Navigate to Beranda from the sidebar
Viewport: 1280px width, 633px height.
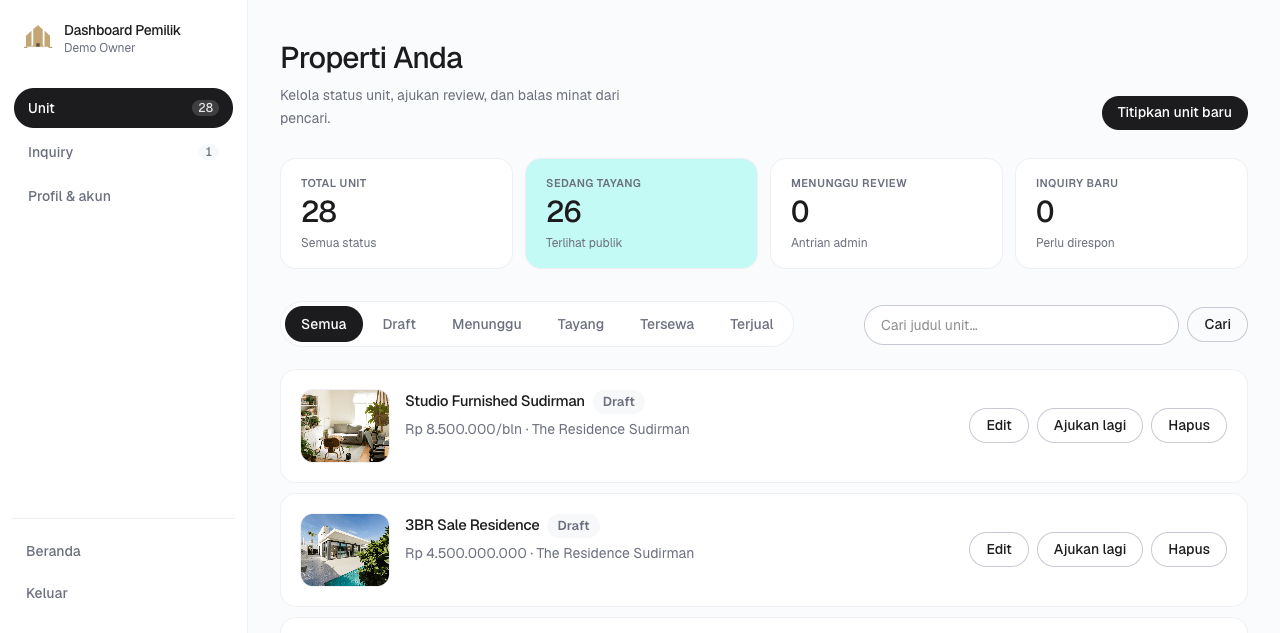(x=123, y=551)
